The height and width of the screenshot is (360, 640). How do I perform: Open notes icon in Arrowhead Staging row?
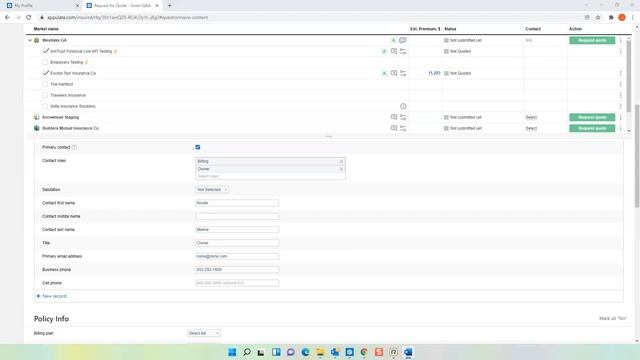click(x=394, y=117)
